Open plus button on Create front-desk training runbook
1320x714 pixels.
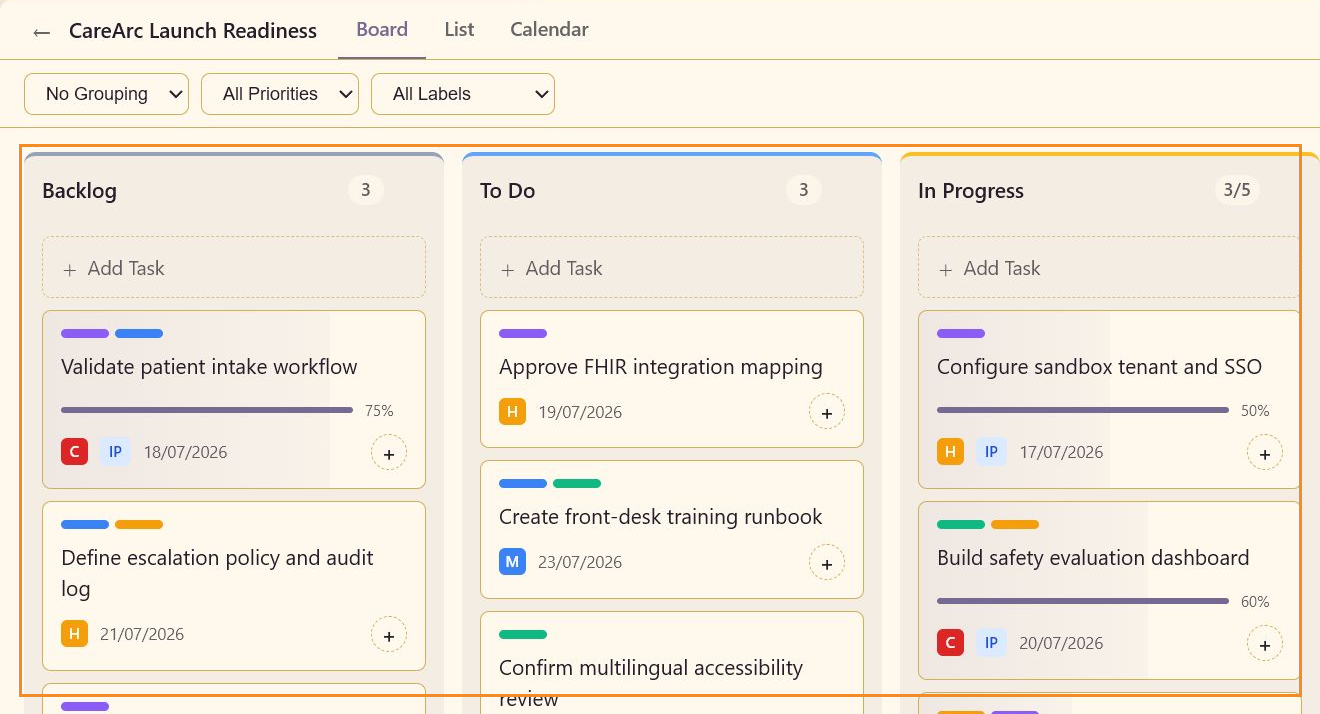point(827,563)
